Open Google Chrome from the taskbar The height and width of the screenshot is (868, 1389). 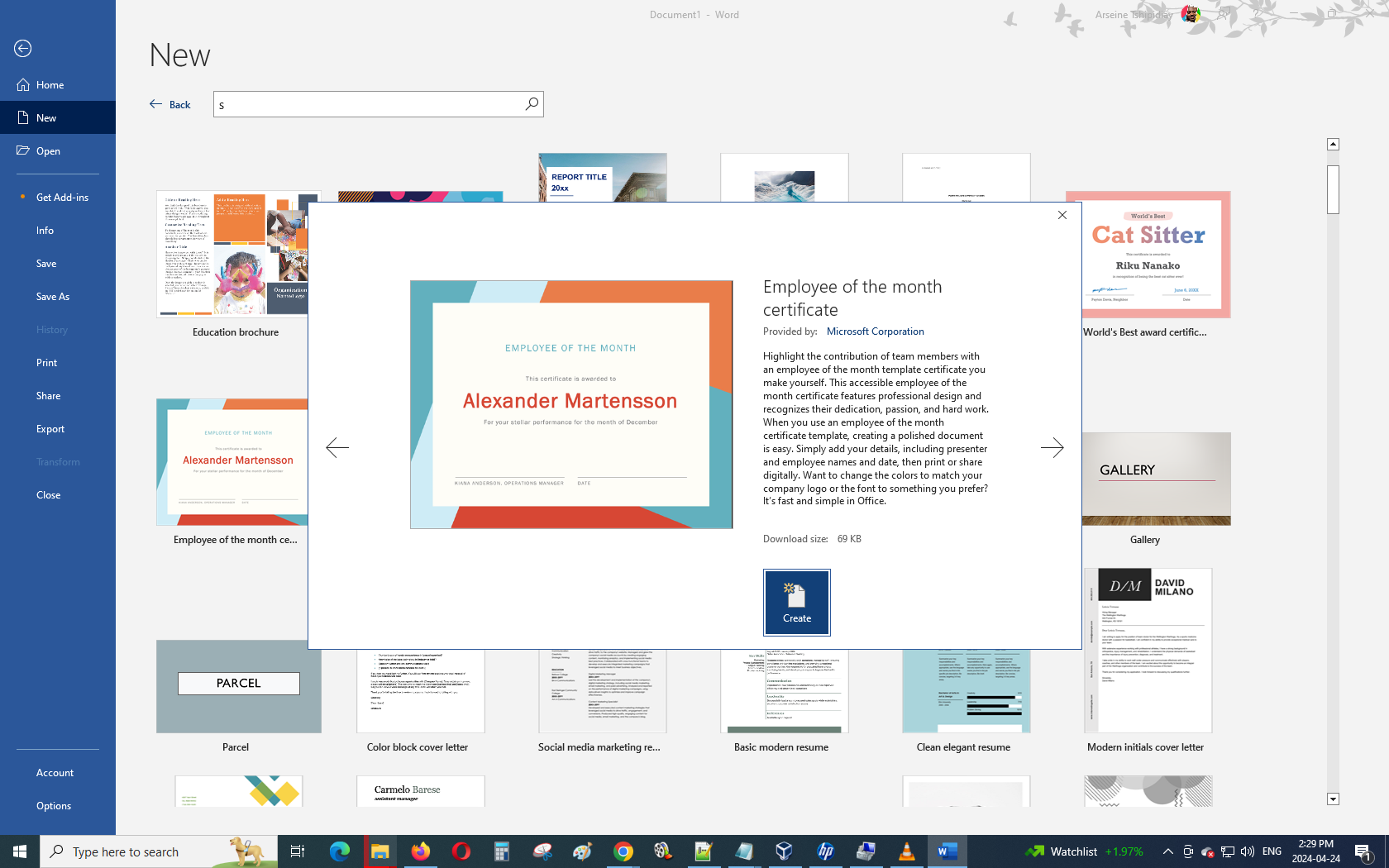(x=623, y=851)
